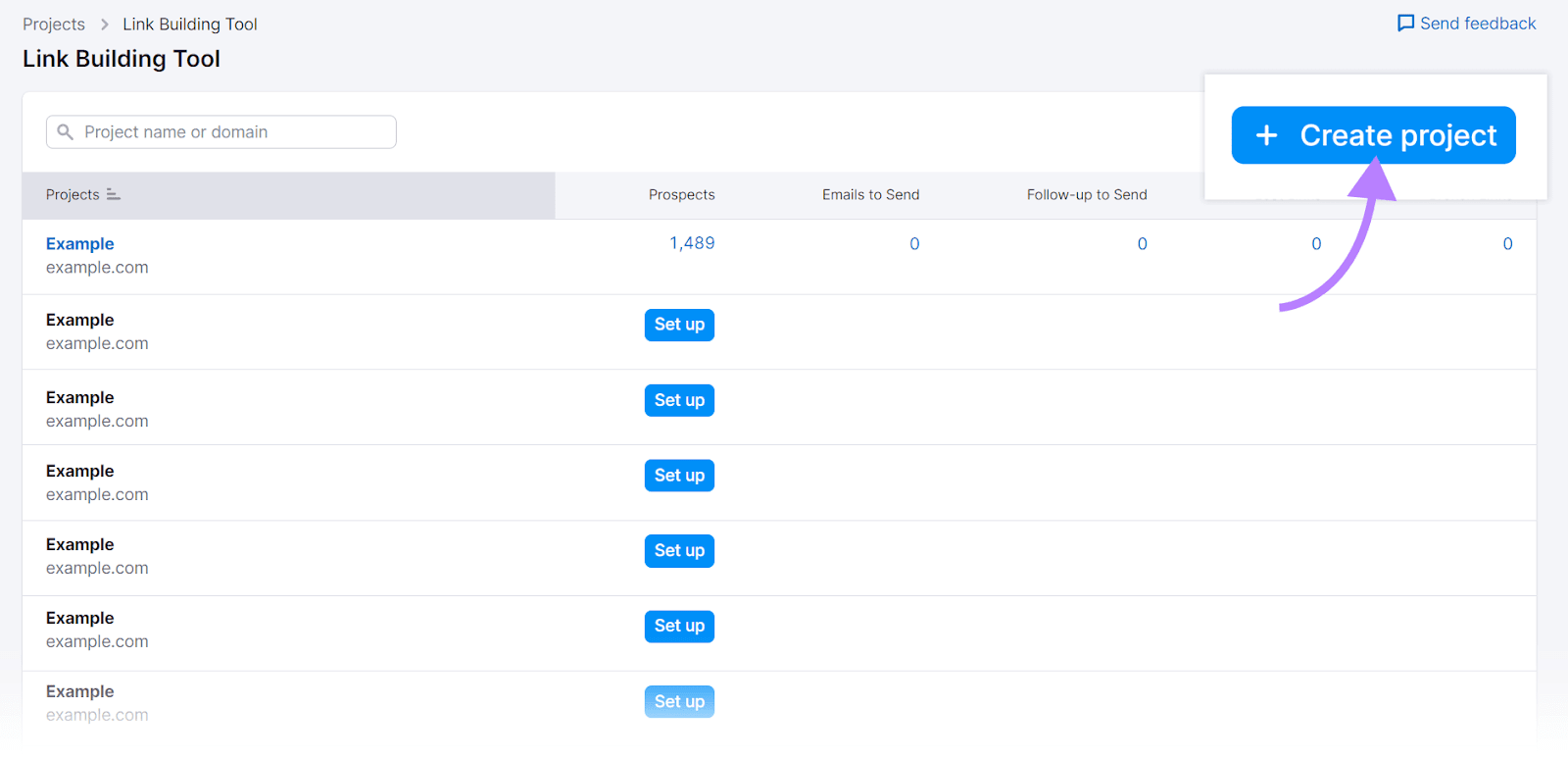Viewport: 1568px width, 759px height.
Task: Click example.com under the first project
Action: pos(97,268)
